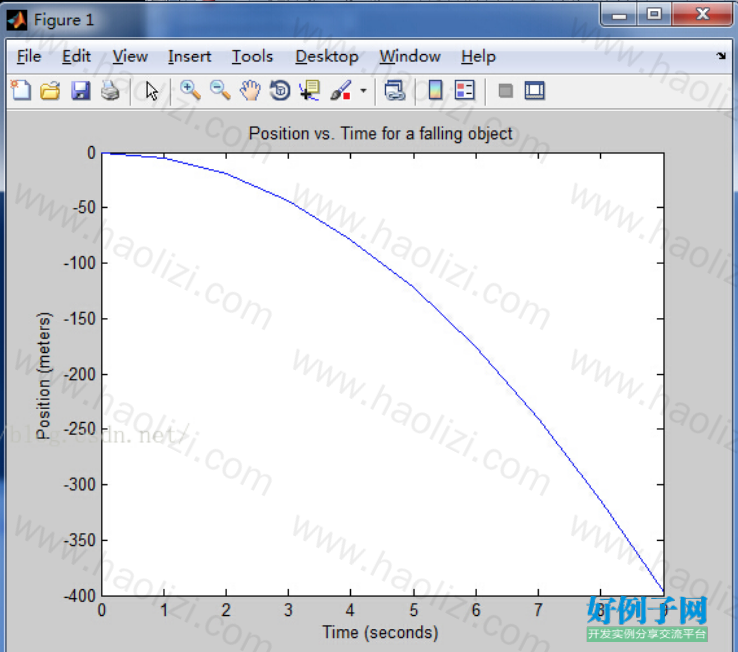Image resolution: width=738 pixels, height=652 pixels.
Task: Create a new figure with toolbar icon
Action: [21, 90]
